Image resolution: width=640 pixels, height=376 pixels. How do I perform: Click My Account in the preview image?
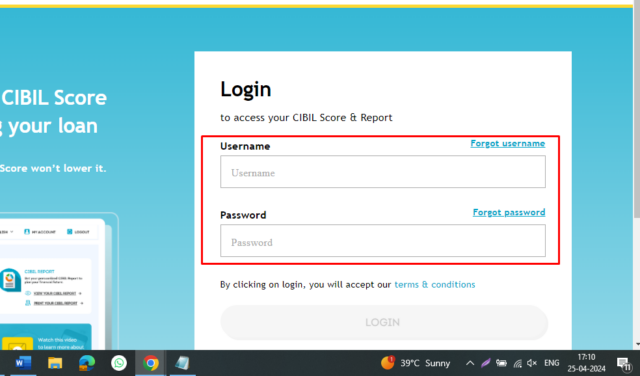point(40,232)
